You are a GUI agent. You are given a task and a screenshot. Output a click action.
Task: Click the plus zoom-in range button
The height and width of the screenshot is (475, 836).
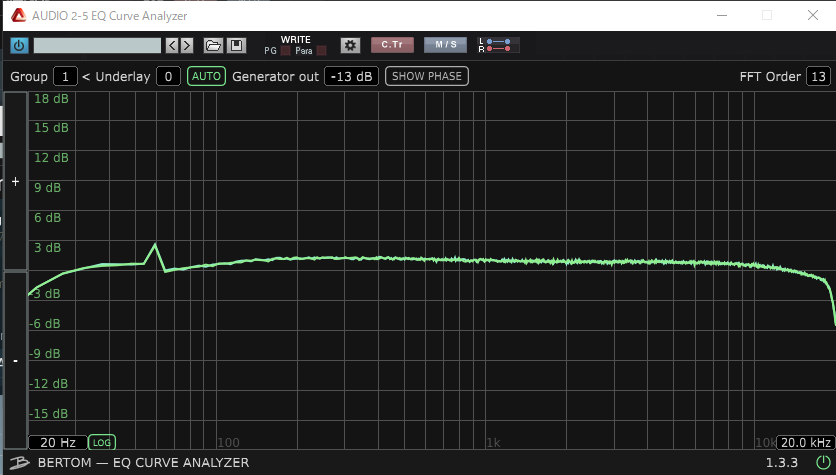click(15, 181)
